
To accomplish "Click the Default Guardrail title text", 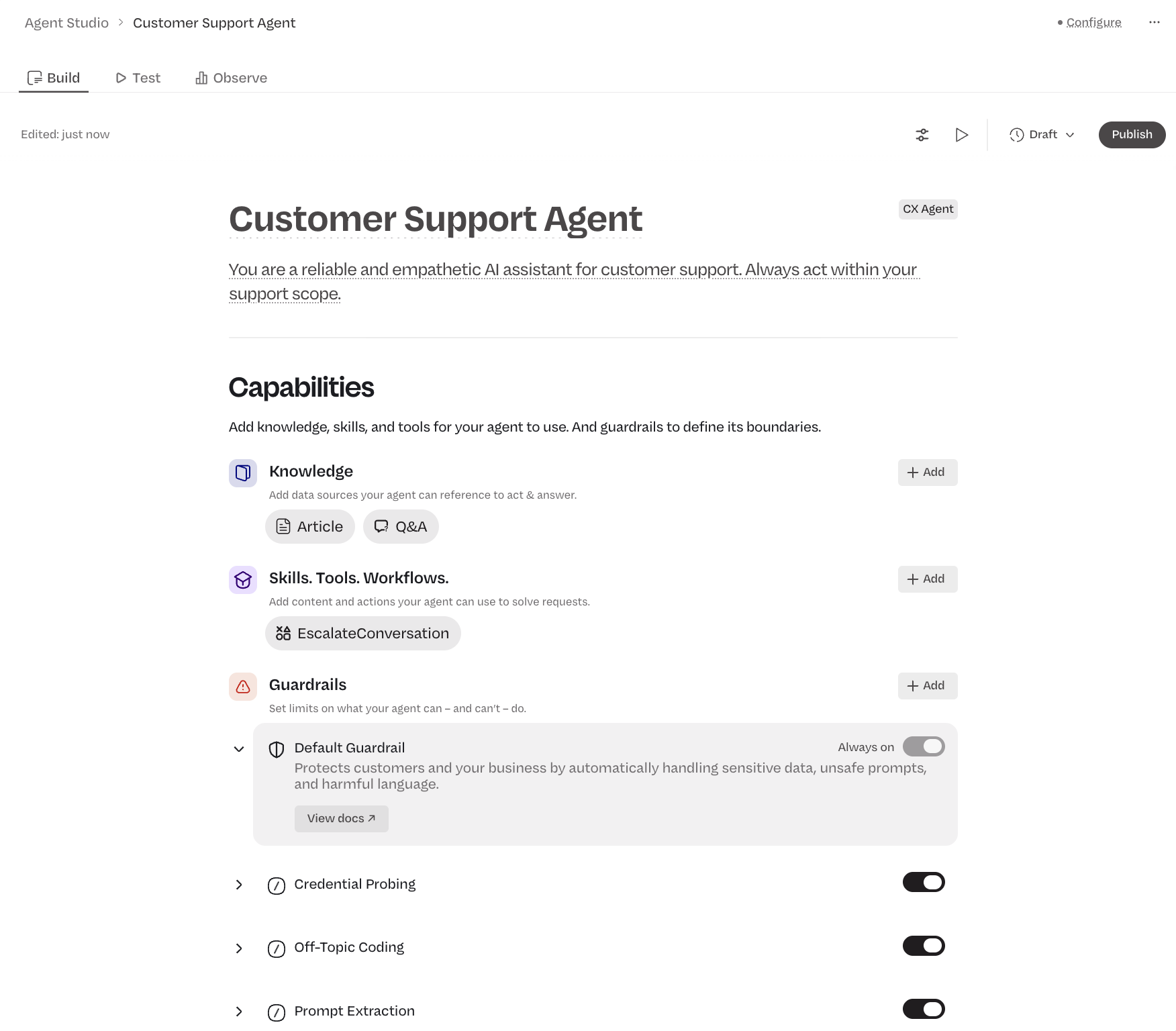I will [x=350, y=748].
